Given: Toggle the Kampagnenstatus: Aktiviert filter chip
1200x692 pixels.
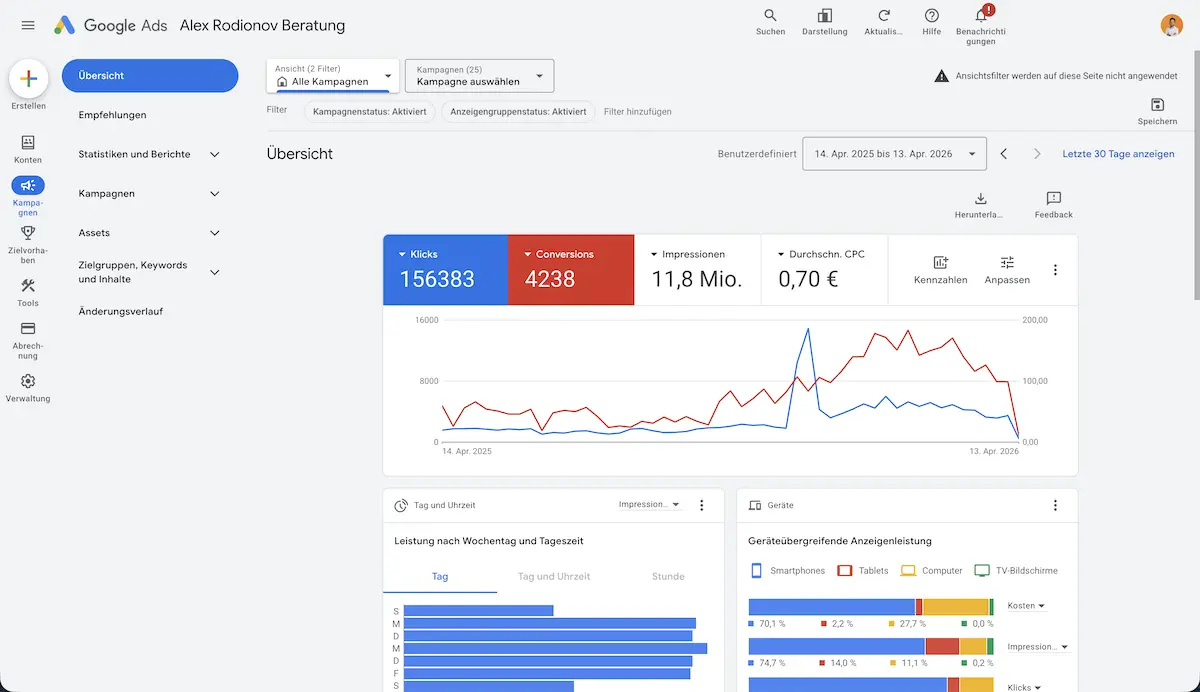Looking at the screenshot, I should [370, 112].
